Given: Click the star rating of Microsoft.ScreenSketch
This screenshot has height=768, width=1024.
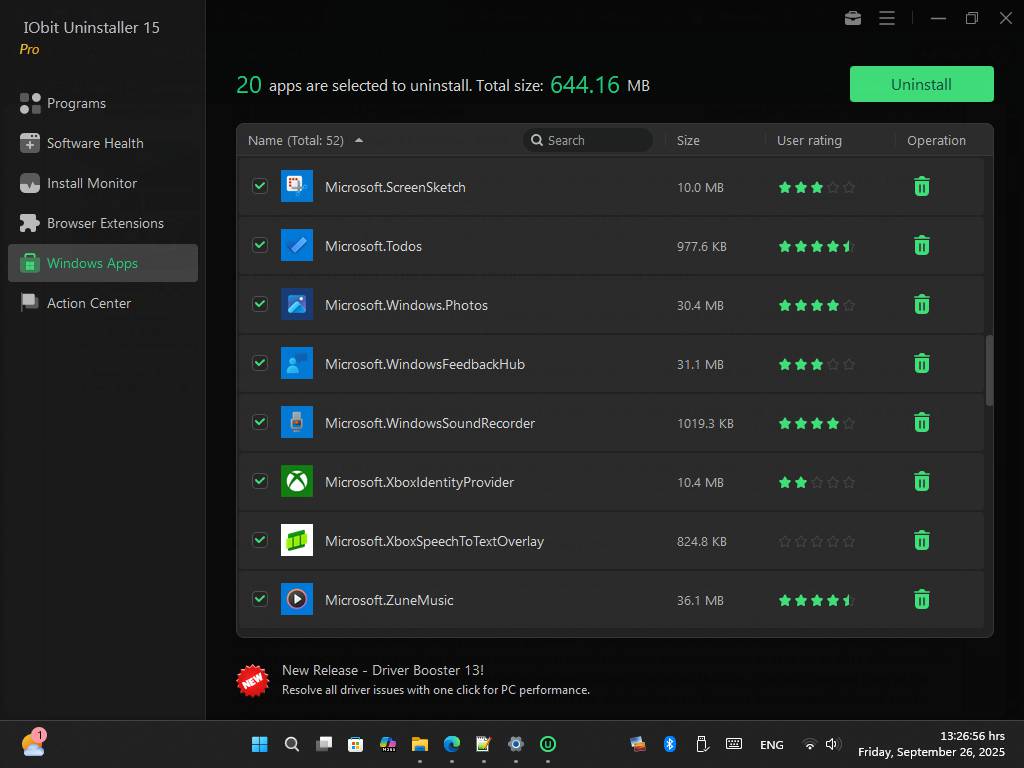Looking at the screenshot, I should [x=816, y=187].
